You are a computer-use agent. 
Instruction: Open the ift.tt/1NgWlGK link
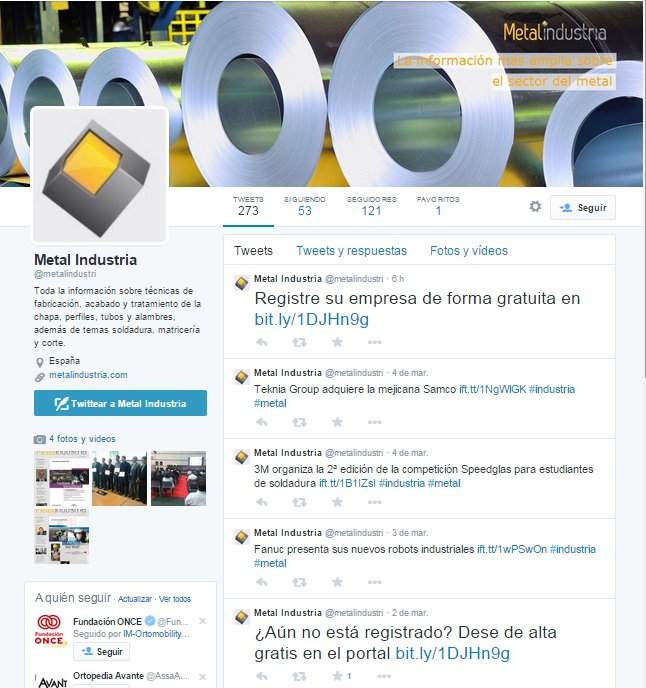[x=492, y=389]
